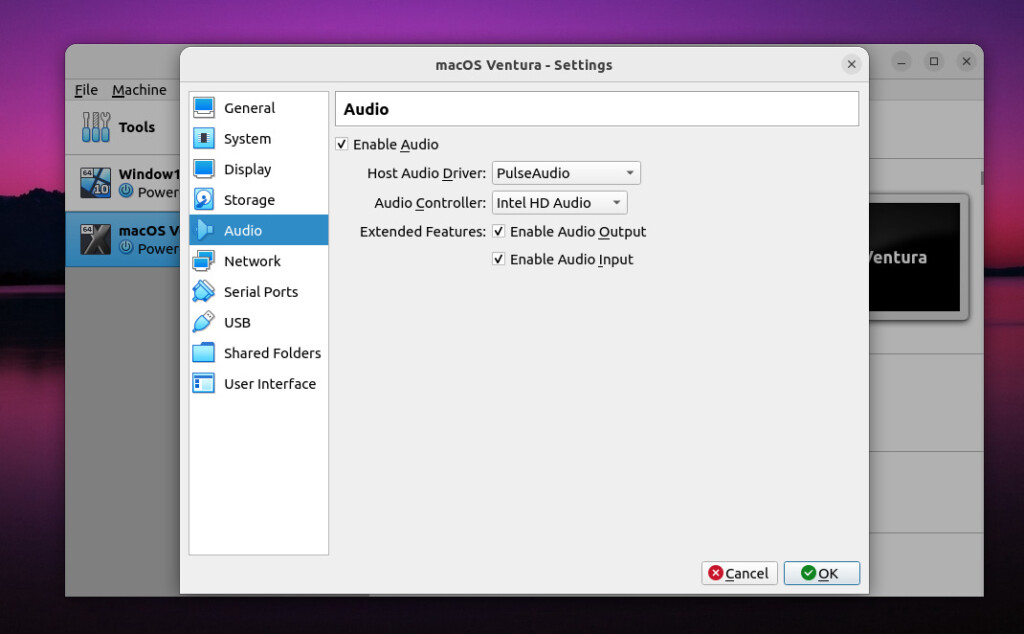This screenshot has width=1024, height=634.
Task: Open the Audio Controller dropdown
Action: (559, 203)
